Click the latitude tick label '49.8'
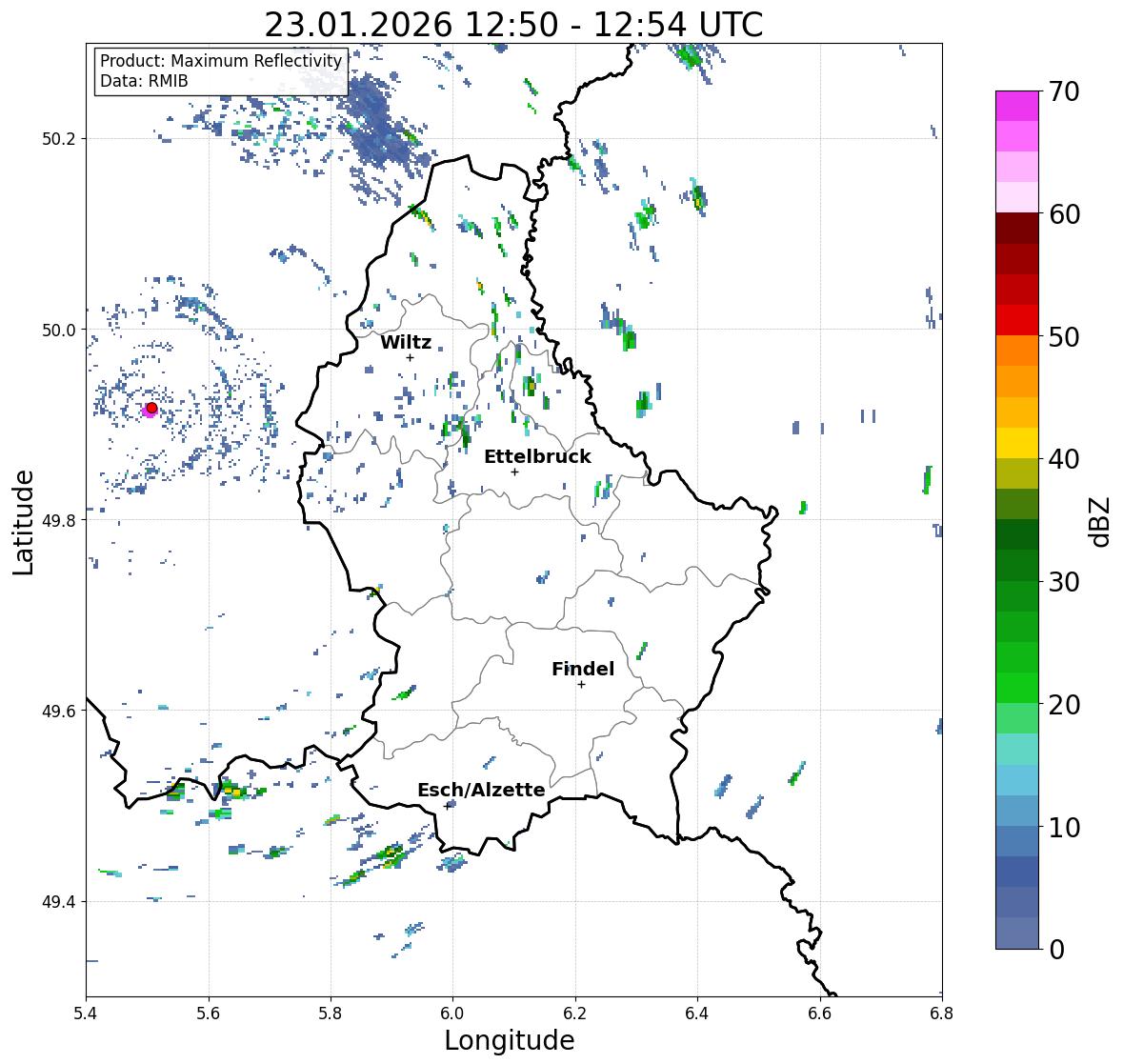1123x1064 pixels. coord(58,520)
